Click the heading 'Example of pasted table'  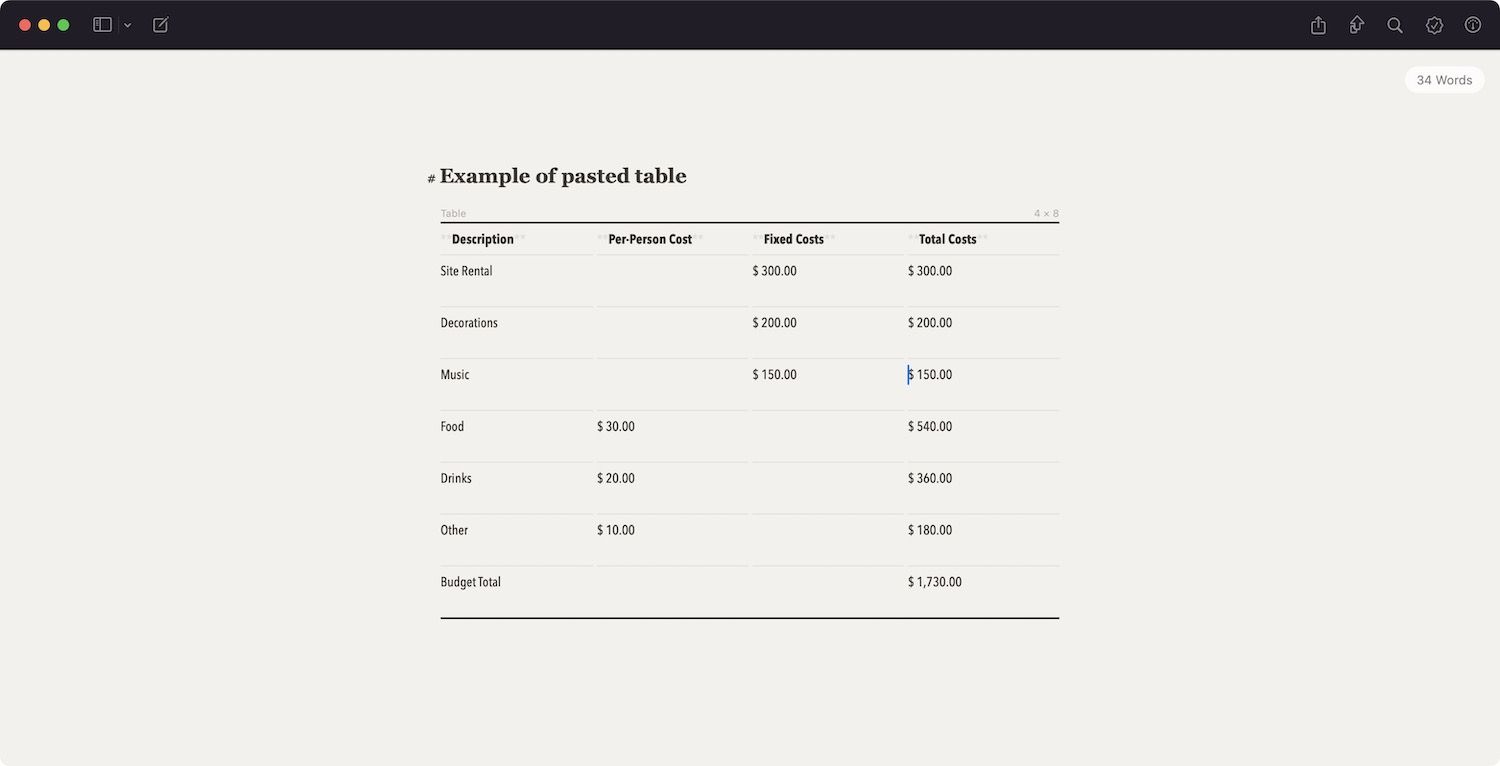coord(563,177)
